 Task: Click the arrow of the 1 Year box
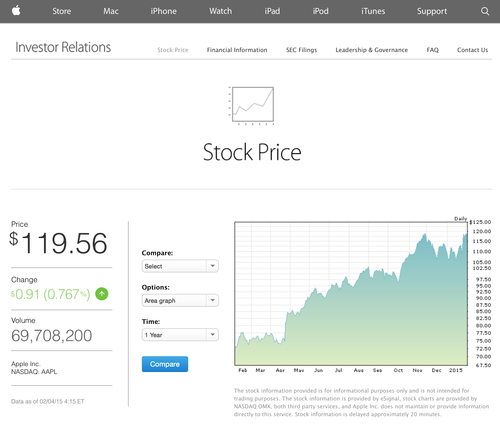click(212, 335)
